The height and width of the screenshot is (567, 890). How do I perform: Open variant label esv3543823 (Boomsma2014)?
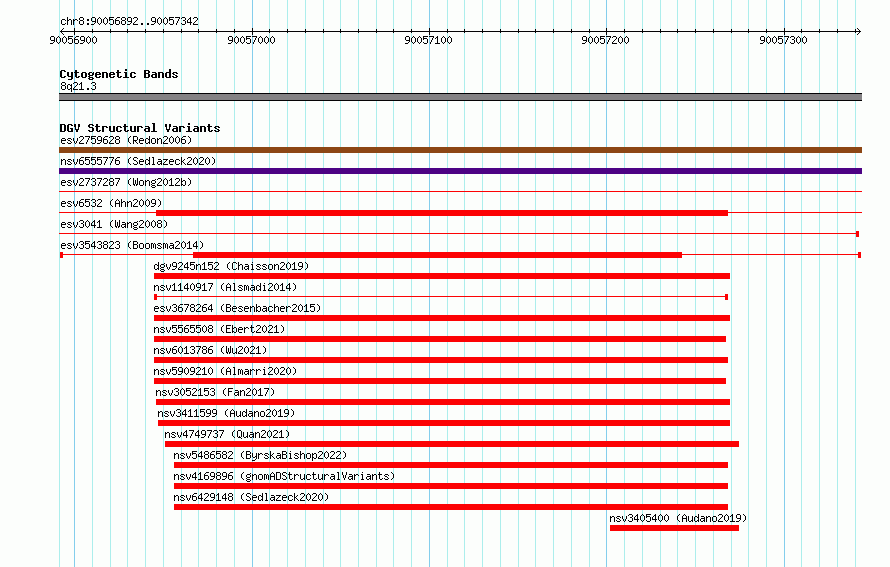[x=132, y=245]
